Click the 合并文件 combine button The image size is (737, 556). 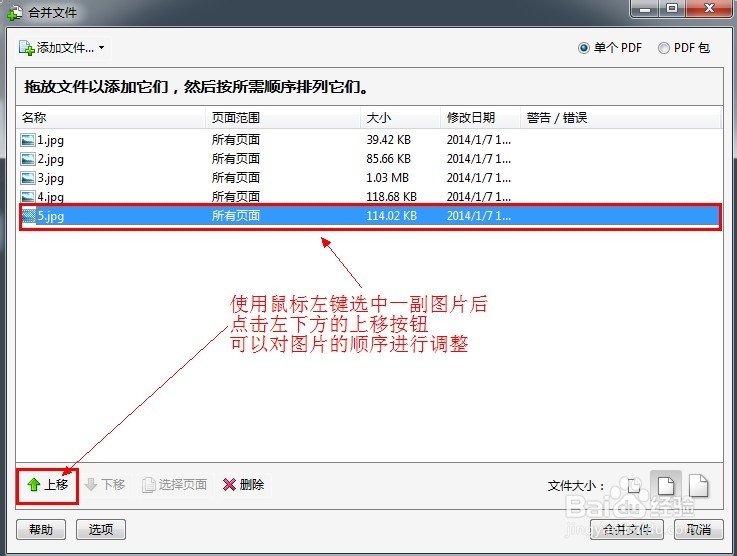tap(627, 530)
